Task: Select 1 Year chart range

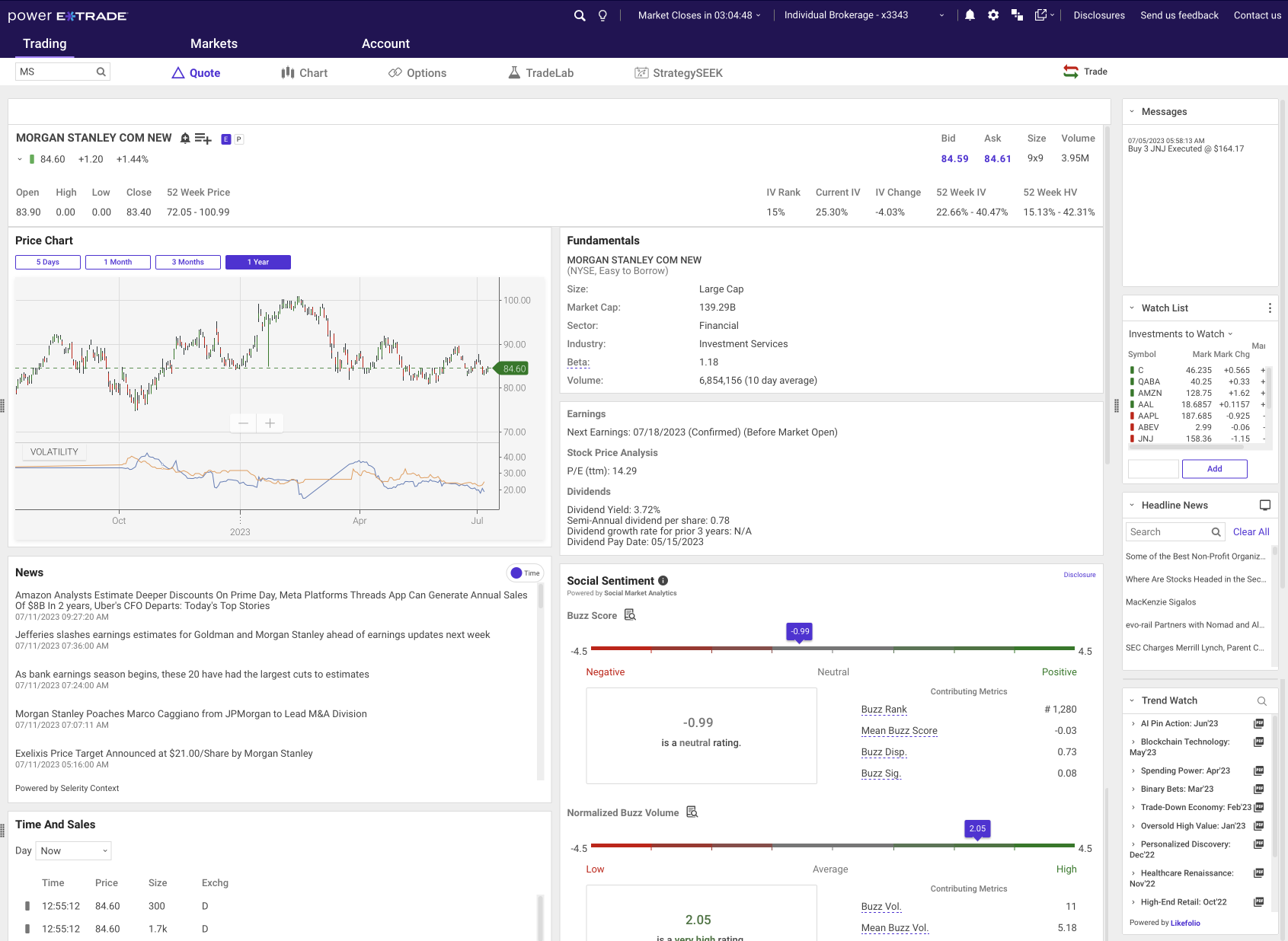Action: 258,262
